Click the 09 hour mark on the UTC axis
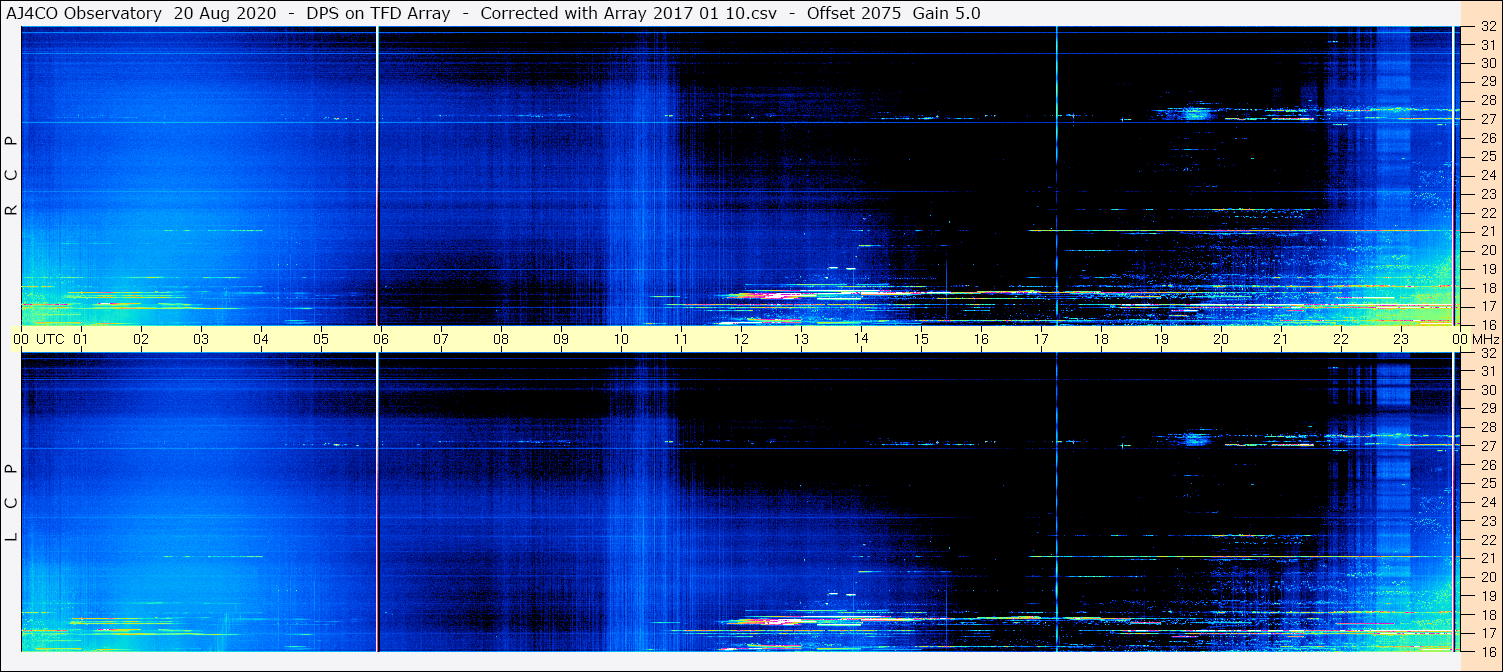 [561, 339]
